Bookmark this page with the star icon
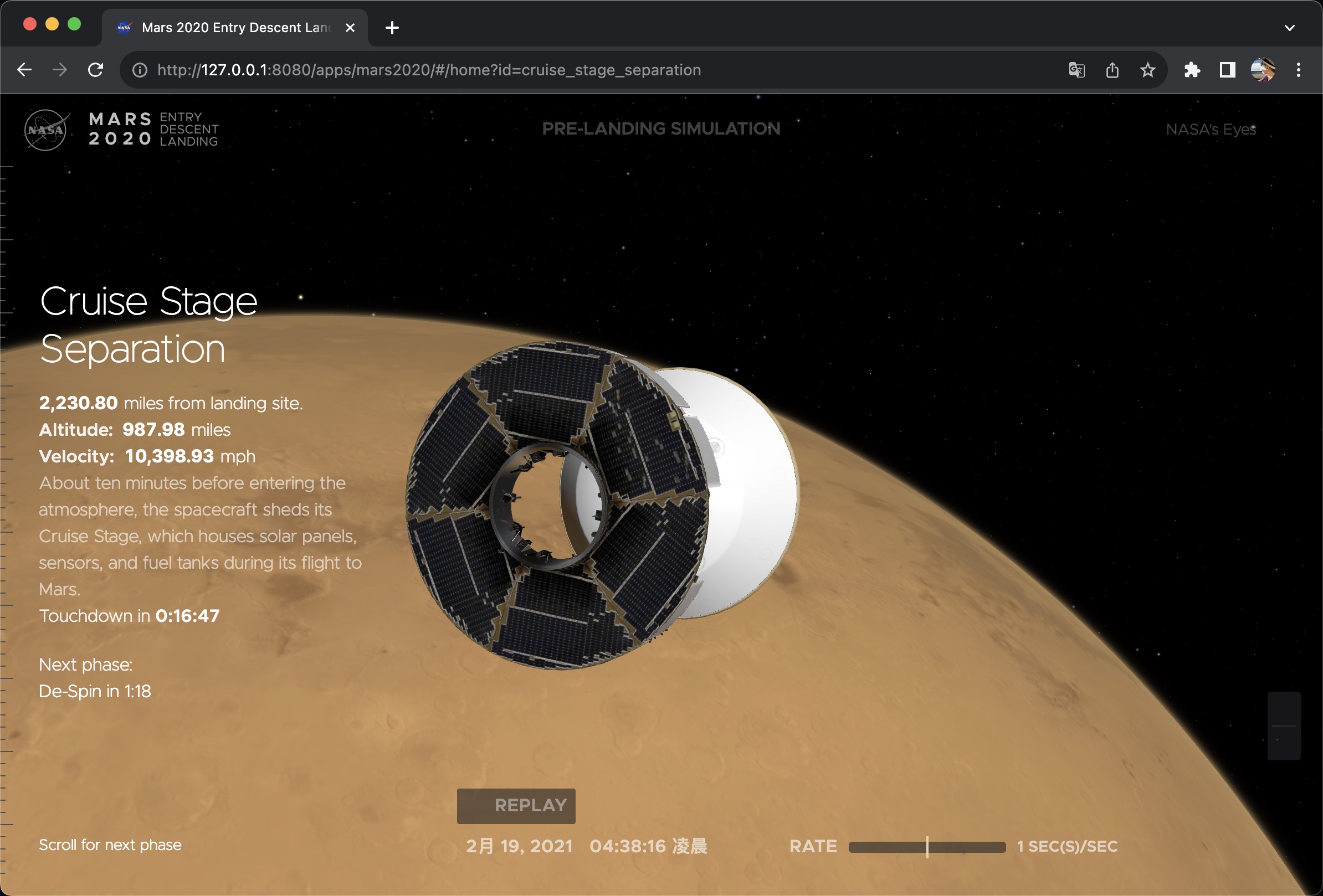Image resolution: width=1323 pixels, height=896 pixels. pyautogui.click(x=1148, y=70)
